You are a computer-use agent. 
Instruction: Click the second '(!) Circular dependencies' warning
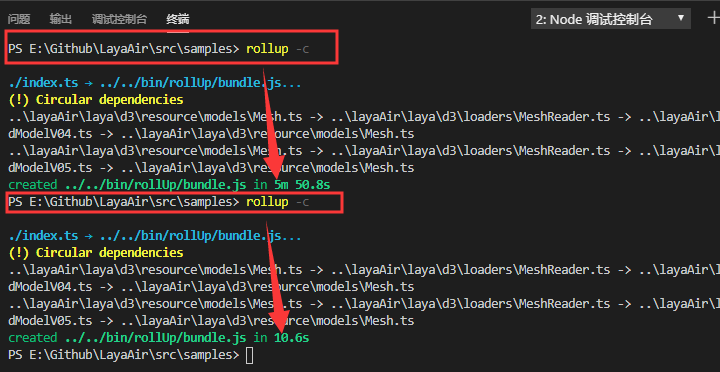[x=96, y=253]
